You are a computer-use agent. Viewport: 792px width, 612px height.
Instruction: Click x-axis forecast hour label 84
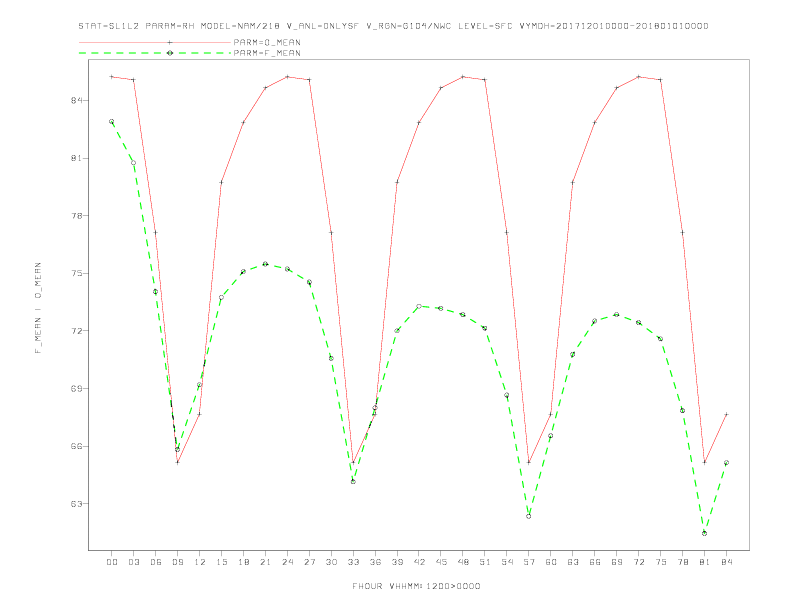(x=726, y=562)
